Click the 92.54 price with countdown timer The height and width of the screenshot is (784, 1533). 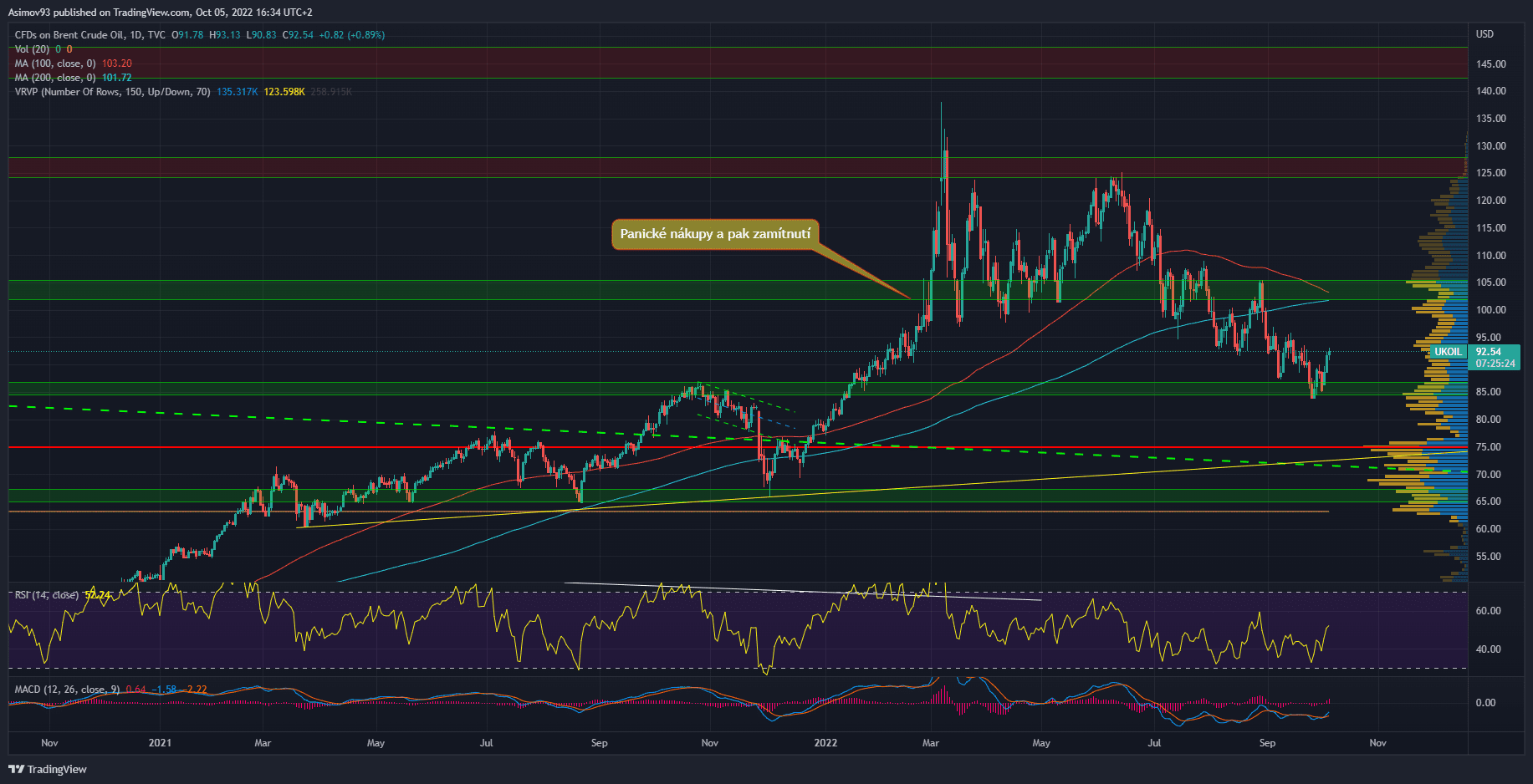1495,358
